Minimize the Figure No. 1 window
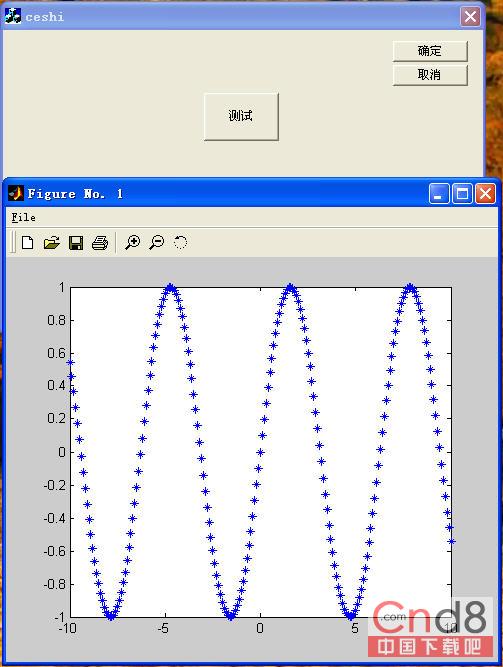 (438, 194)
